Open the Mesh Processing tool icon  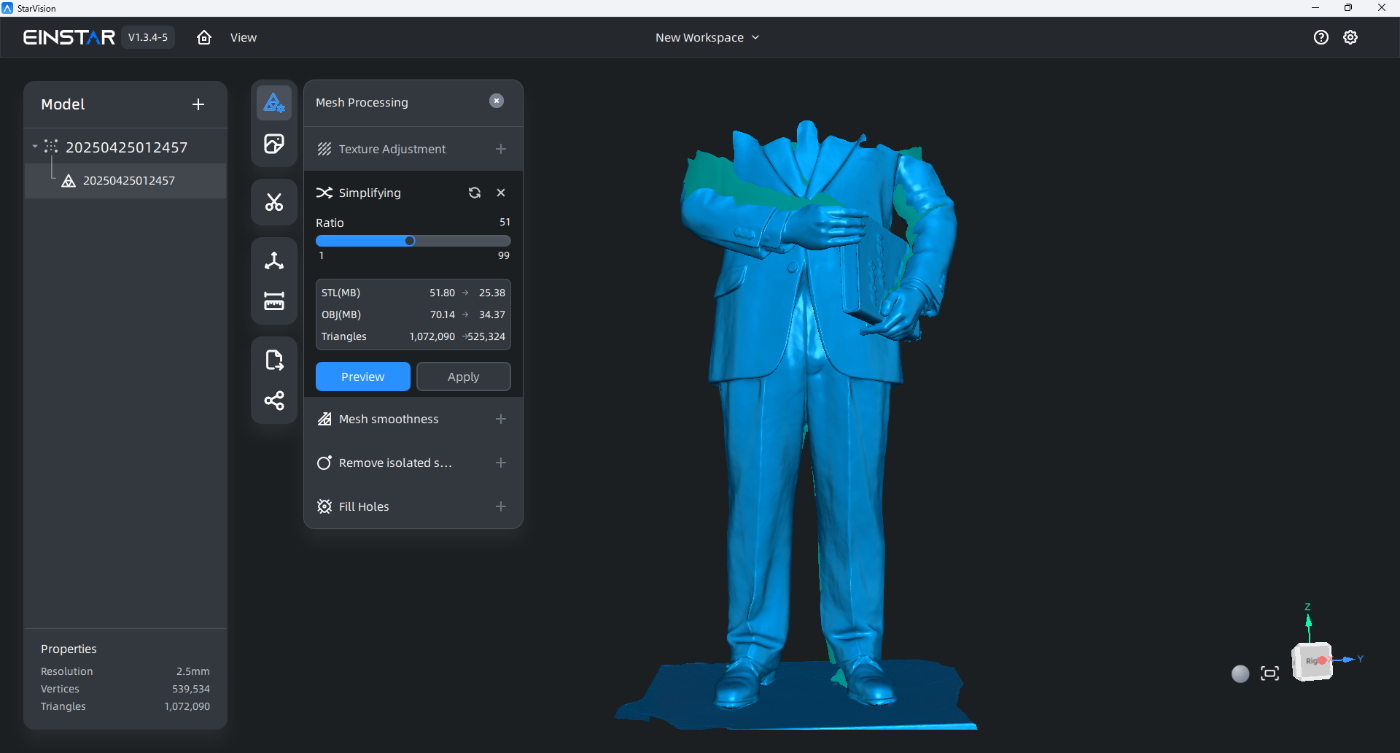tap(274, 102)
